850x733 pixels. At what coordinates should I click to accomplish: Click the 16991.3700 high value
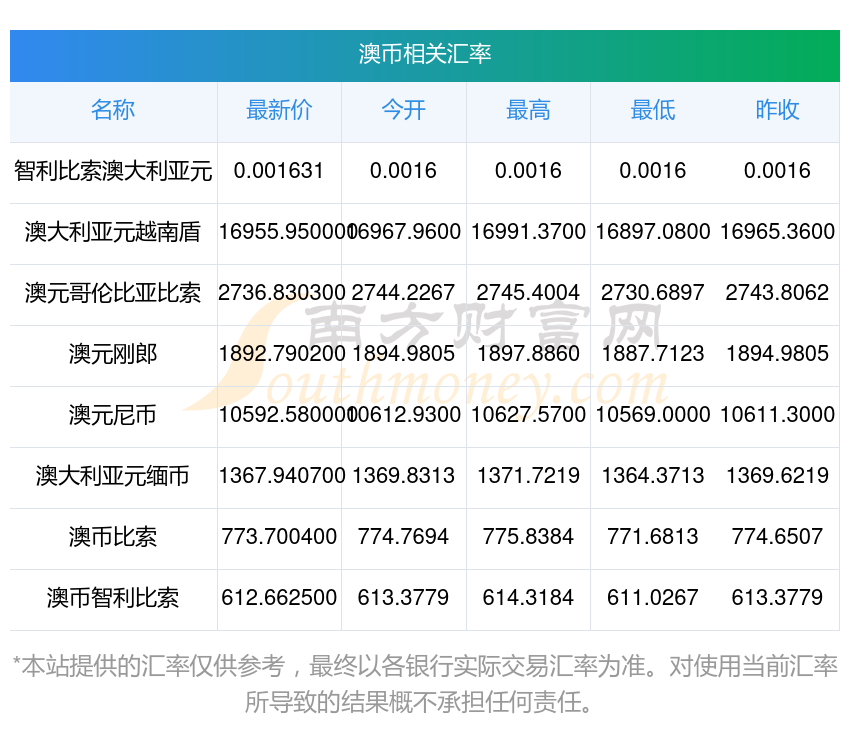[x=528, y=232]
